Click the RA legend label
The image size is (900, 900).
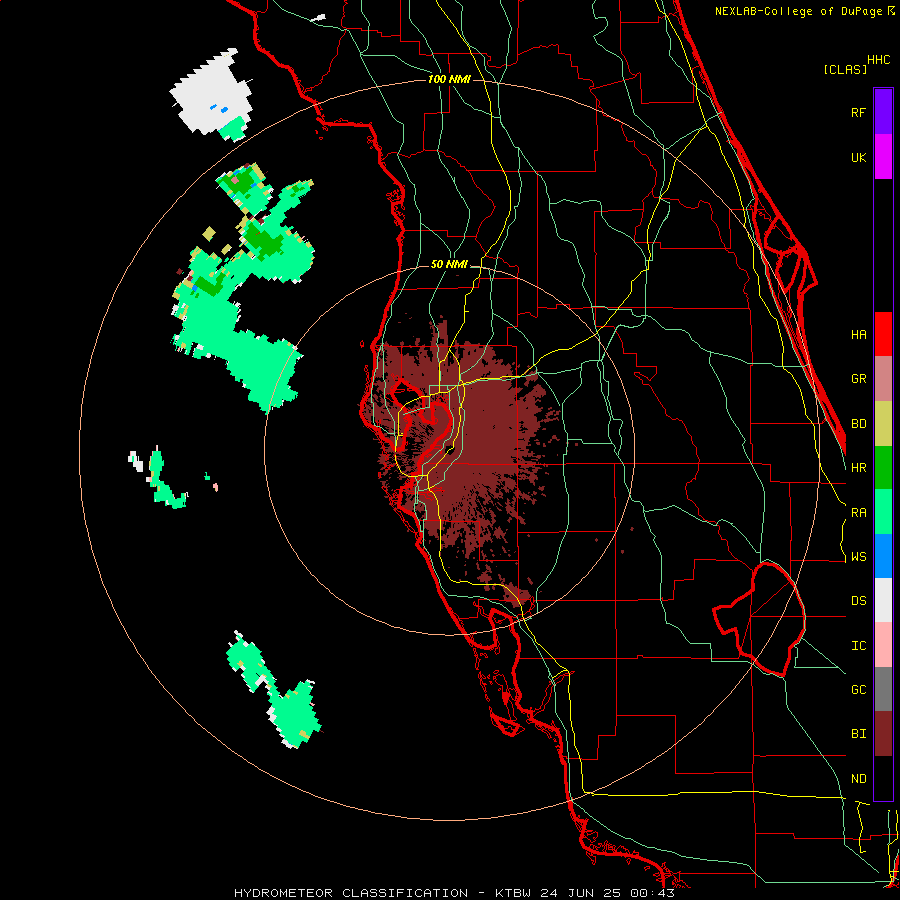858,513
